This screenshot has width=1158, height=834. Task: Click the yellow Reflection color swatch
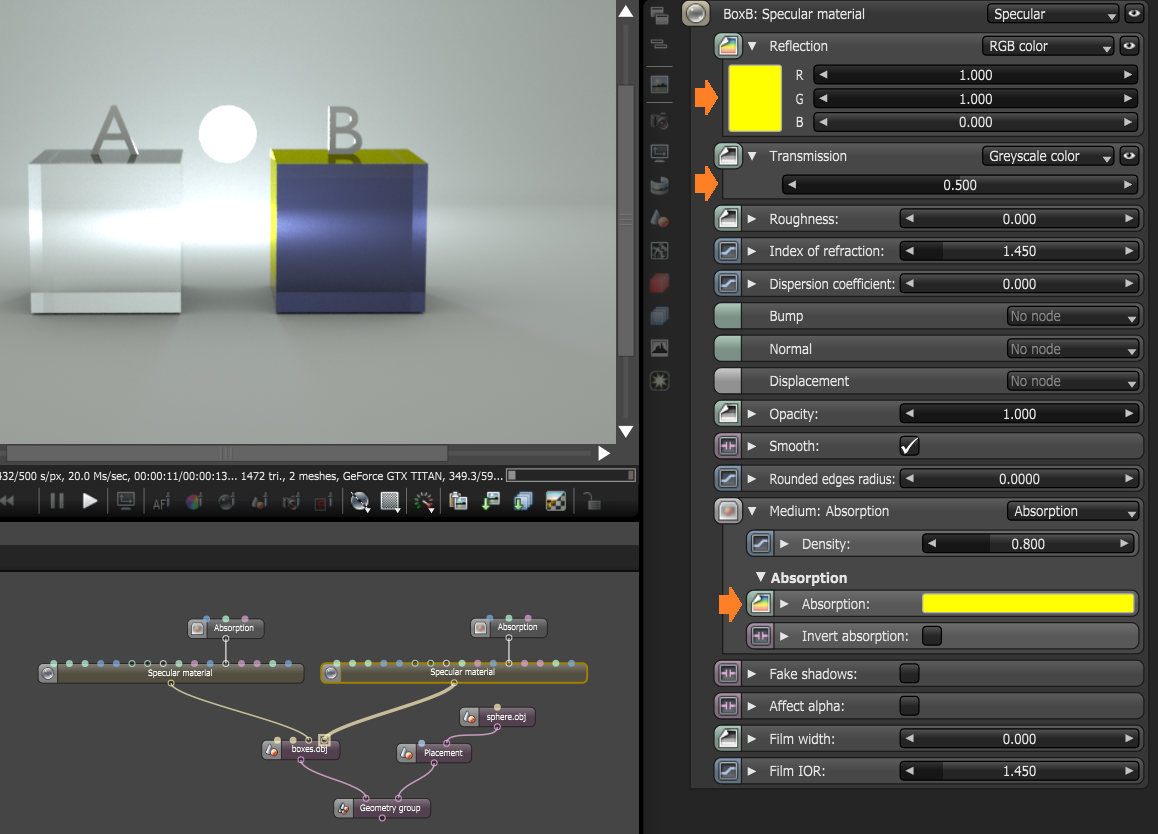[755, 99]
